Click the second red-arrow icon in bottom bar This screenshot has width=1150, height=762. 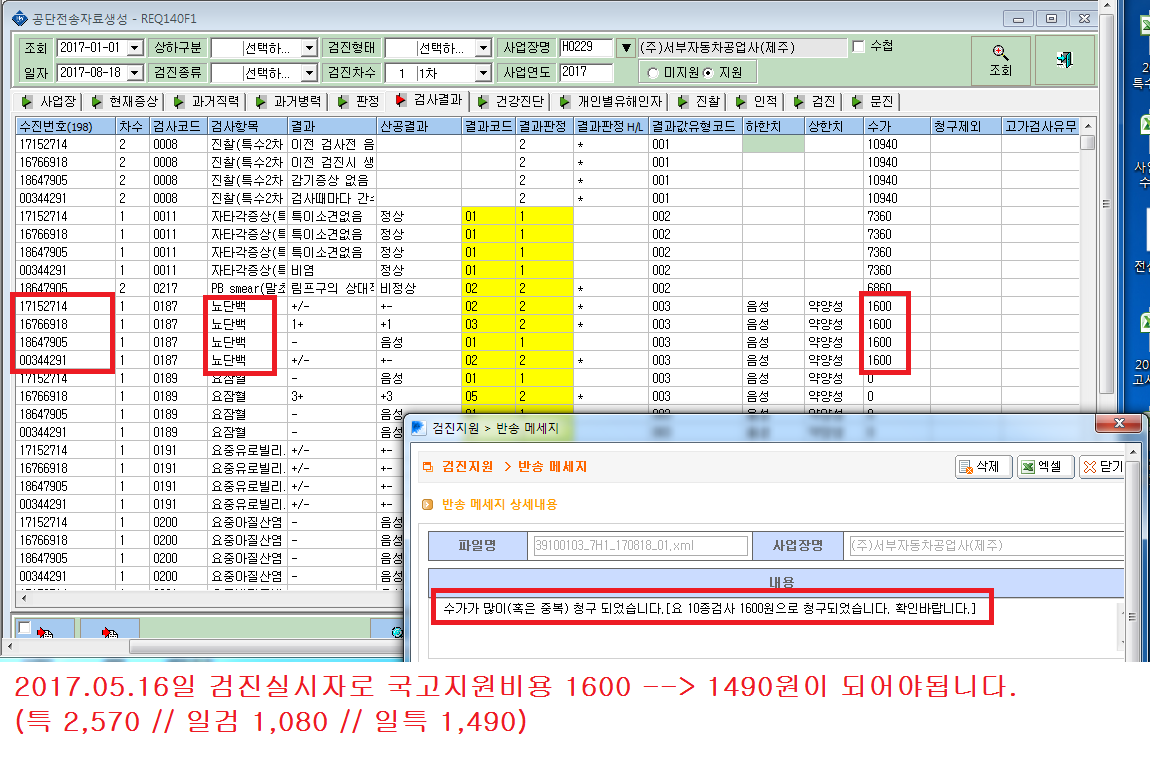click(x=109, y=630)
